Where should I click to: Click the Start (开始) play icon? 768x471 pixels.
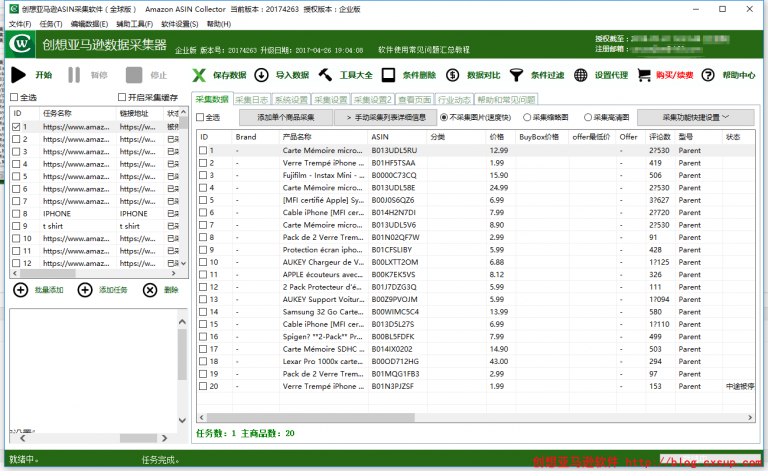click(19, 75)
